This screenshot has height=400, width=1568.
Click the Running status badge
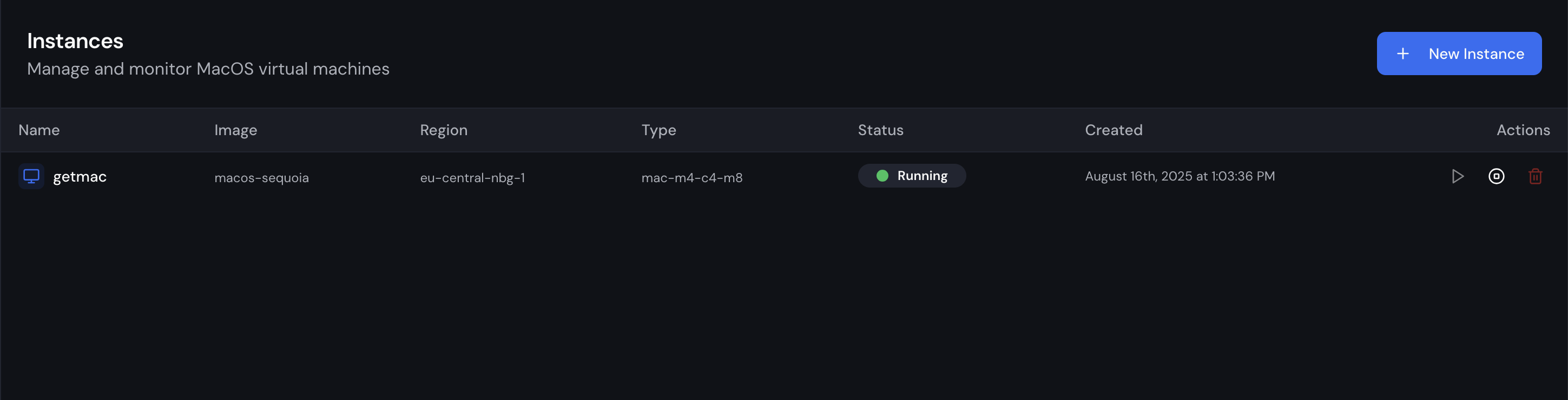(x=912, y=176)
